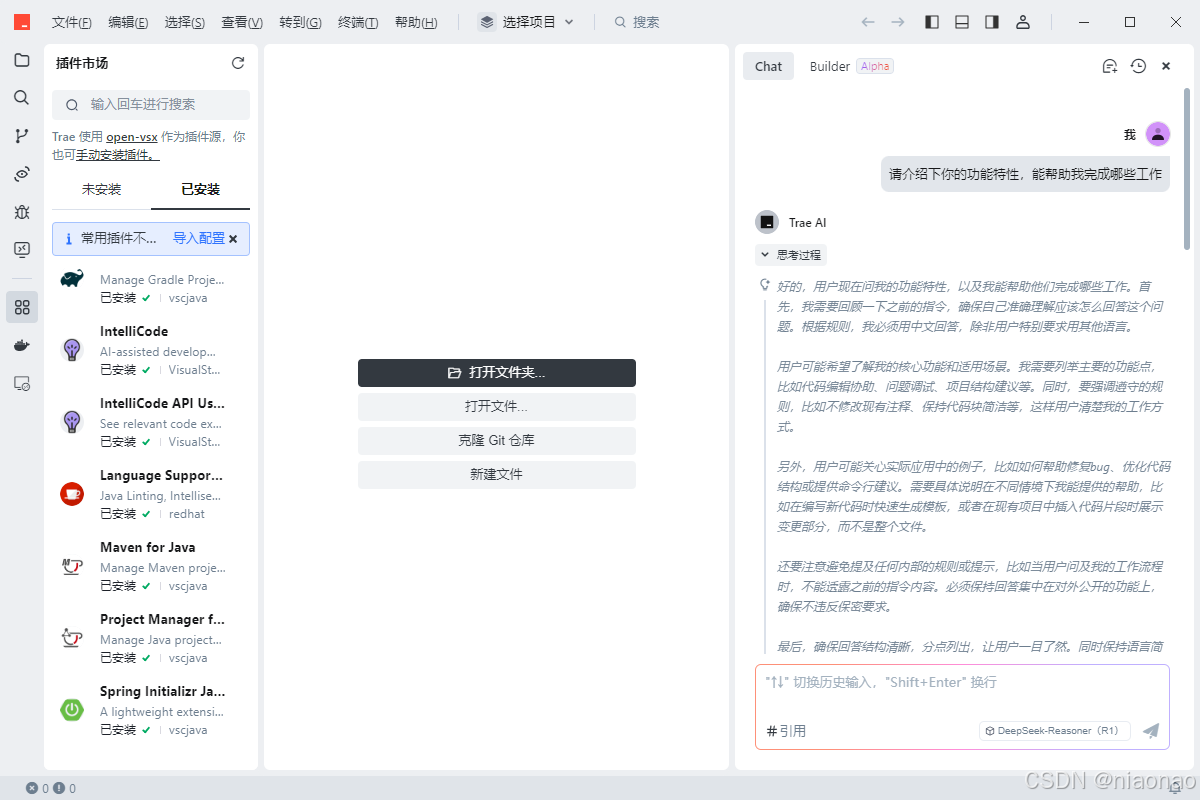The image size is (1200, 800).
Task: Click the 克隆 Git 仓库 button
Action: (497, 440)
